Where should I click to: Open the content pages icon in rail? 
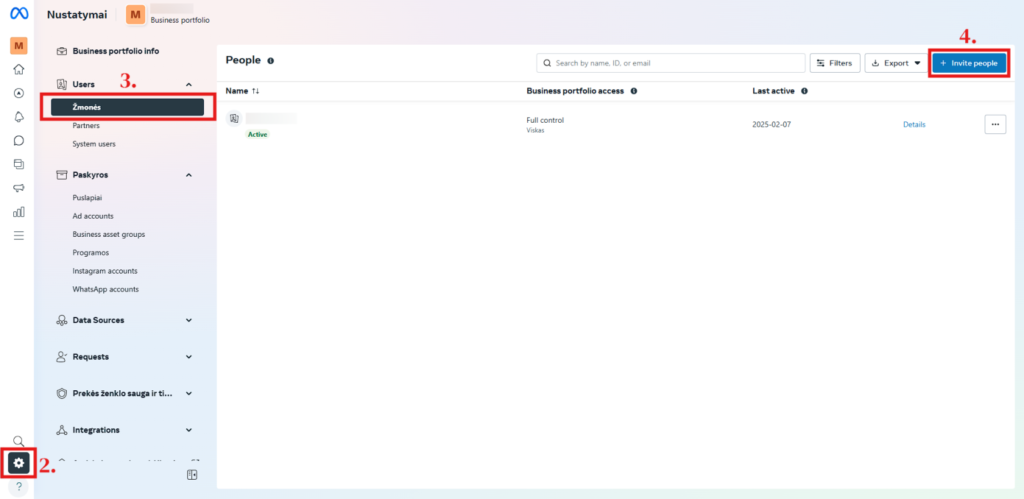[x=19, y=164]
